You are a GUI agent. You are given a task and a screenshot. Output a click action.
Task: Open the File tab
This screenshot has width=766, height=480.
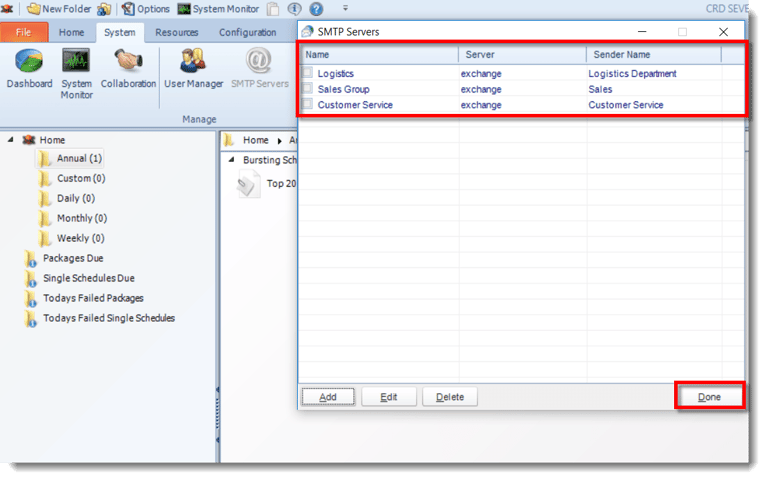(x=24, y=32)
